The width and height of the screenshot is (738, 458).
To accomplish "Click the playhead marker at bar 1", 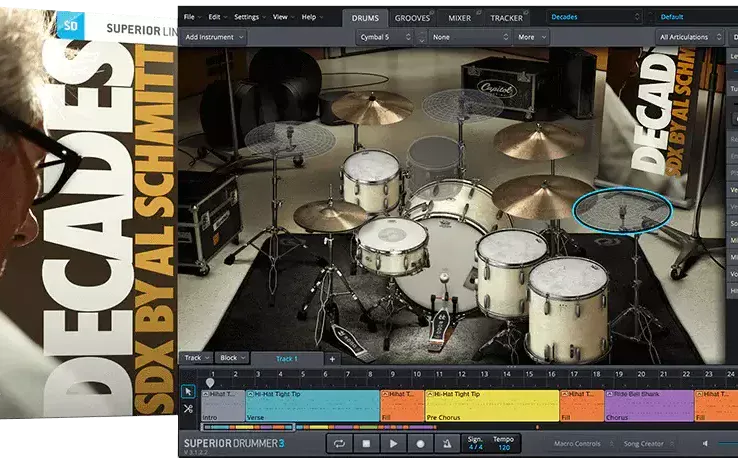I will (x=210, y=383).
